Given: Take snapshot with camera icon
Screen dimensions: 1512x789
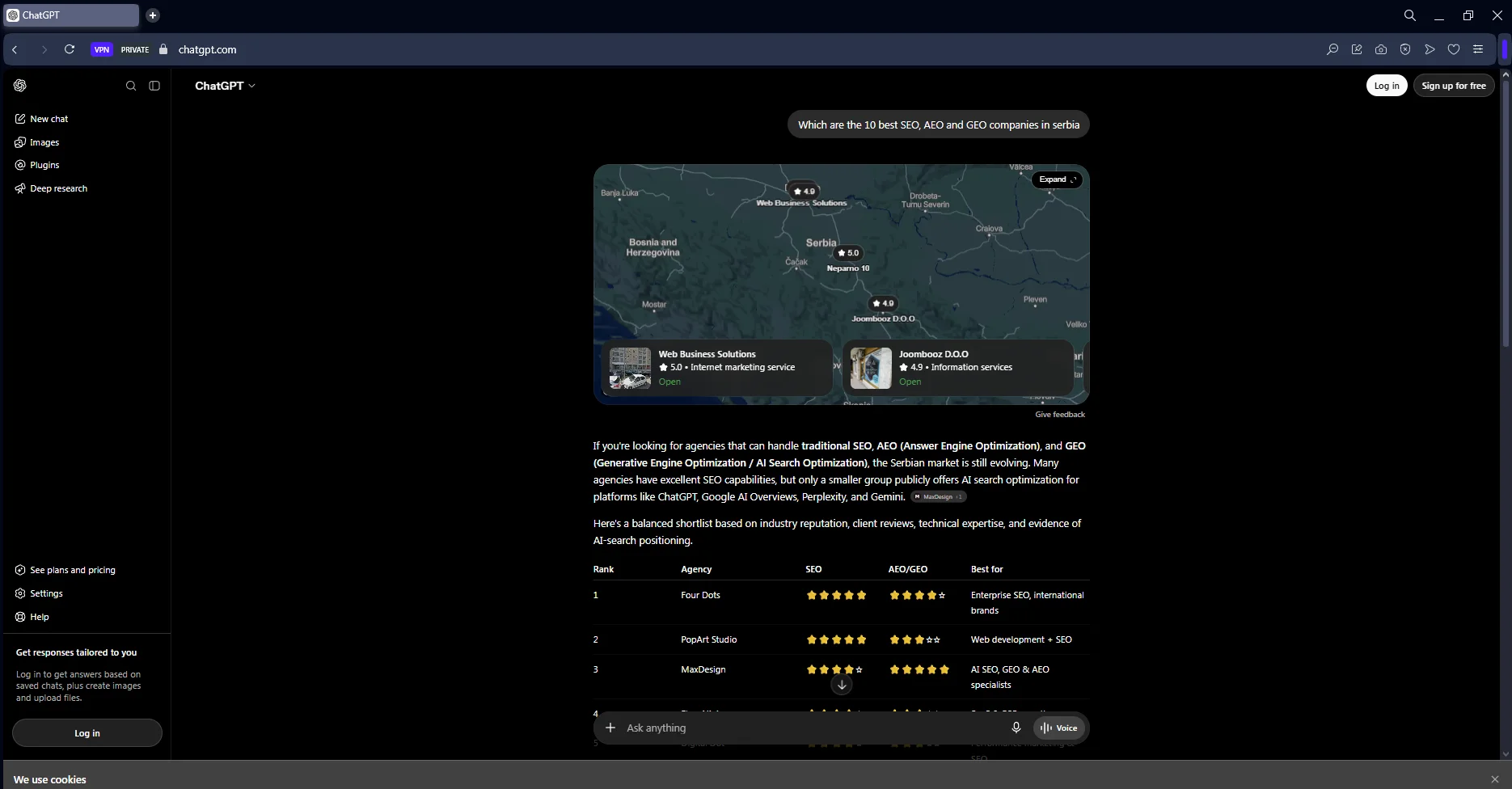Looking at the screenshot, I should pyautogui.click(x=1381, y=49).
